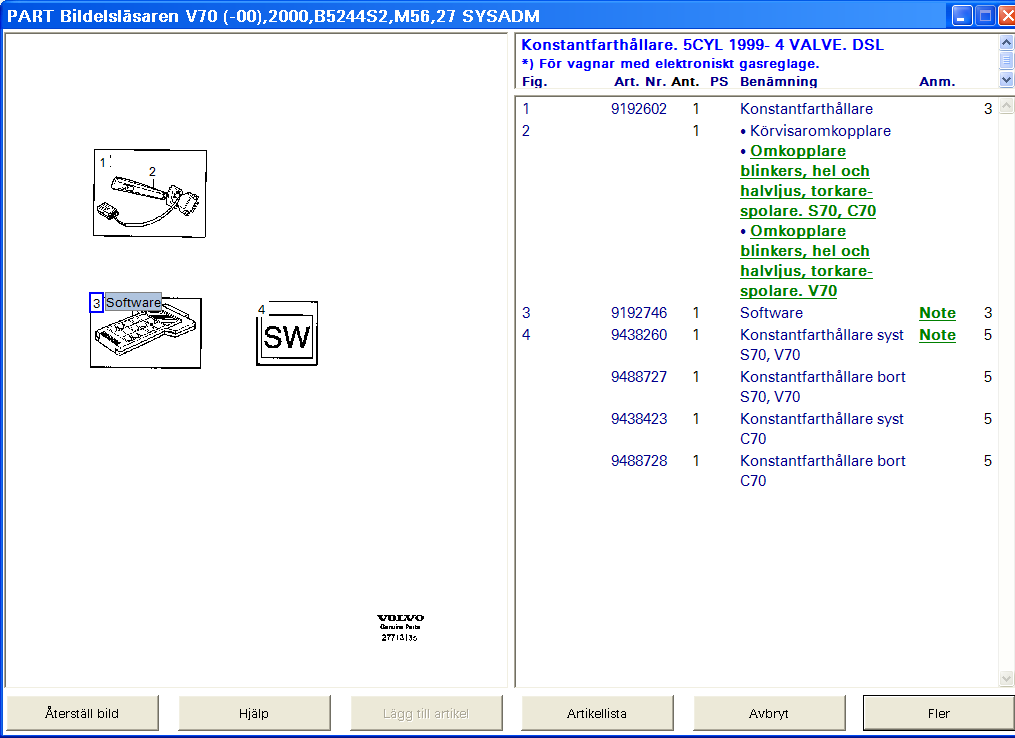Click figure number 2 label in diagram
Image resolution: width=1015 pixels, height=738 pixels.
(x=152, y=172)
